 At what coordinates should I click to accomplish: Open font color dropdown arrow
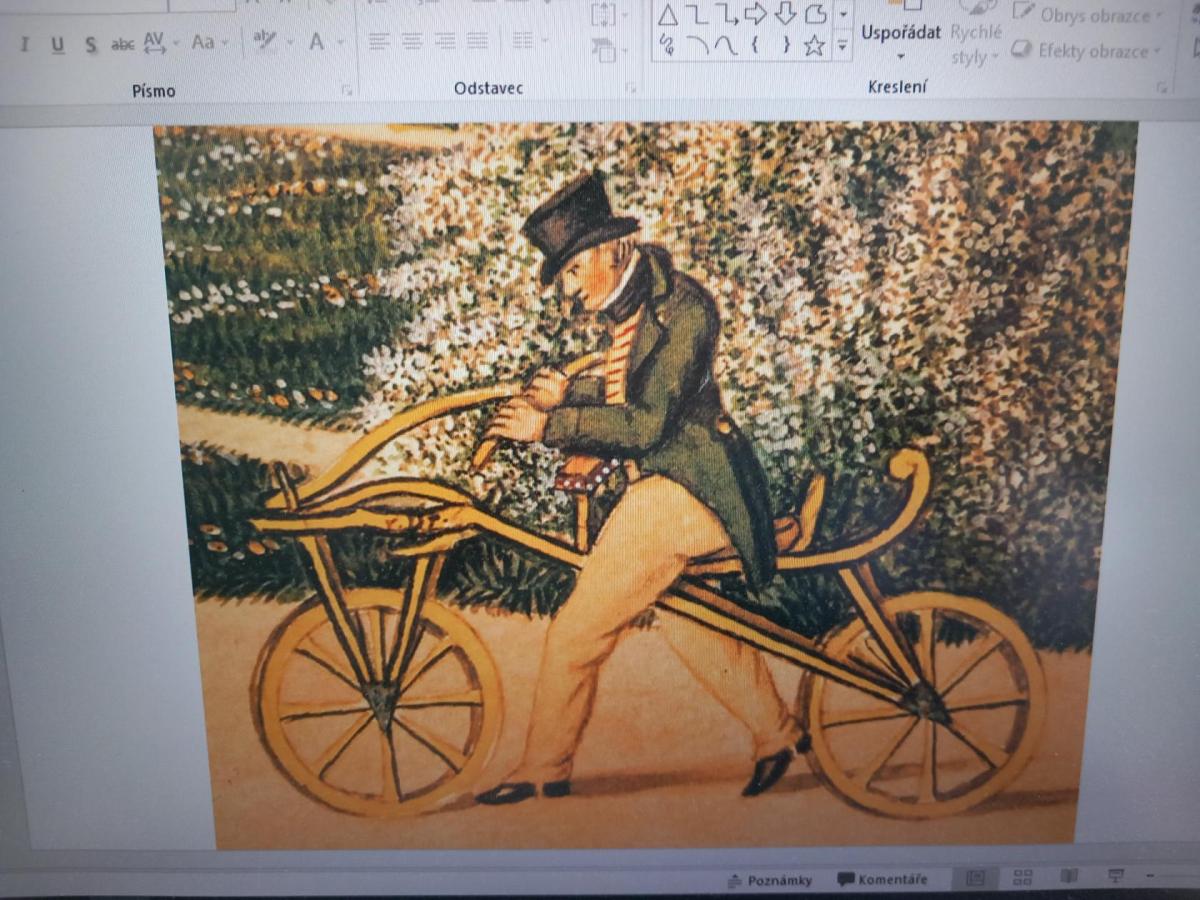click(342, 43)
